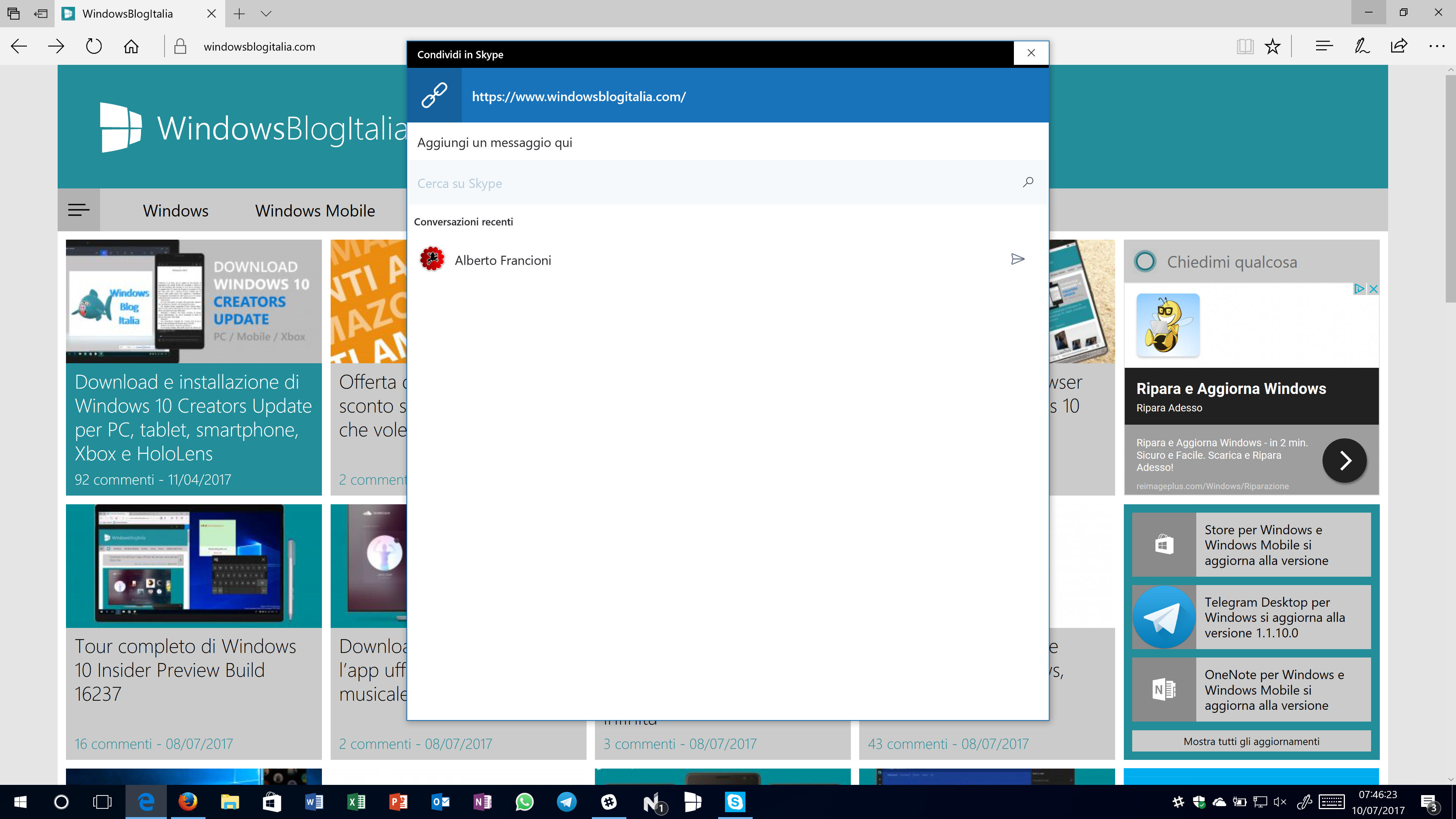Send to Alberto Francioni with arrow icon
Screen dimensions: 1456x819
pos(1017,259)
